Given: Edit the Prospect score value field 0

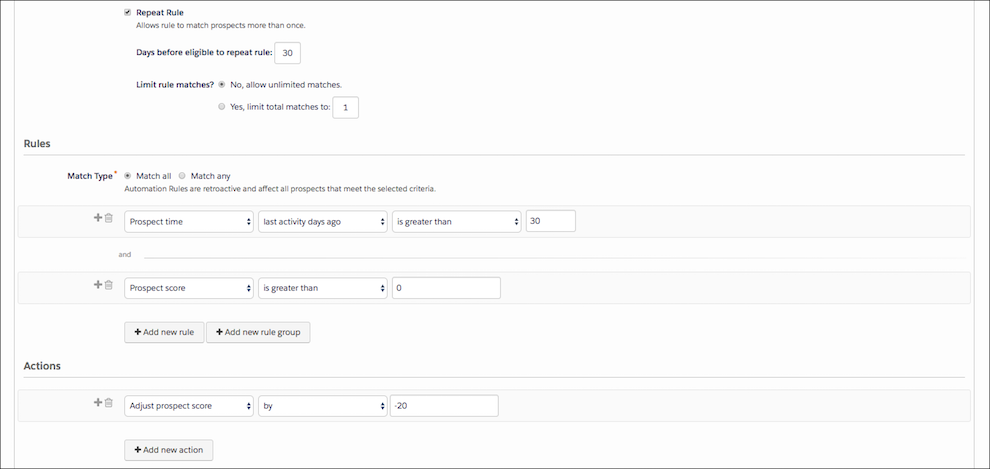Looking at the screenshot, I should tap(446, 288).
